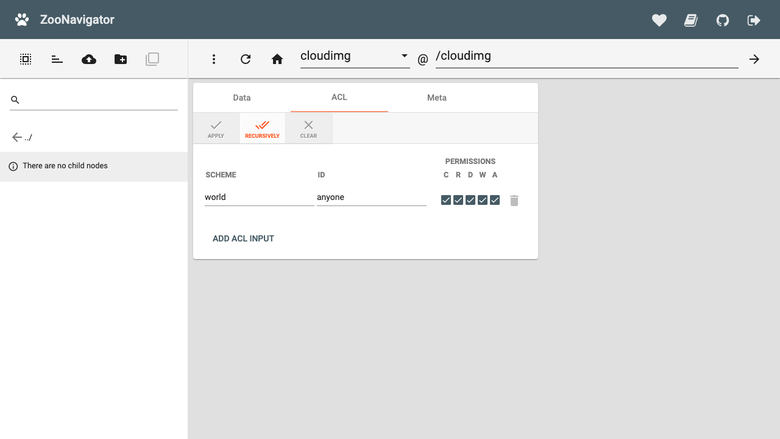Switch to the Meta tab
The height and width of the screenshot is (439, 780).
coord(437,98)
